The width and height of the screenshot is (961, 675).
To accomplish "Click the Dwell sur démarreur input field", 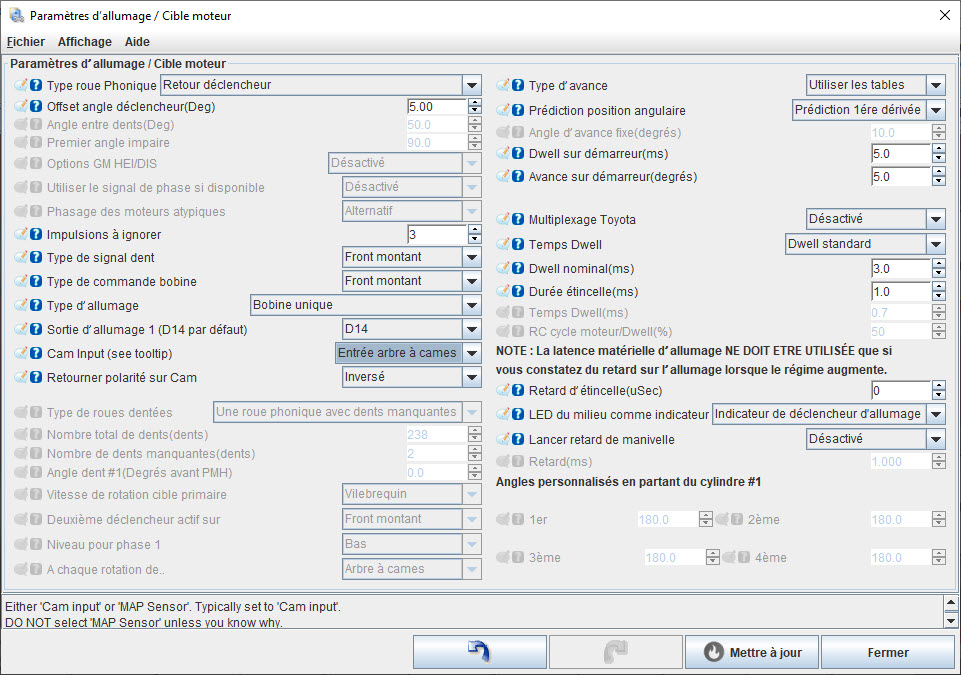I will pyautogui.click(x=899, y=154).
